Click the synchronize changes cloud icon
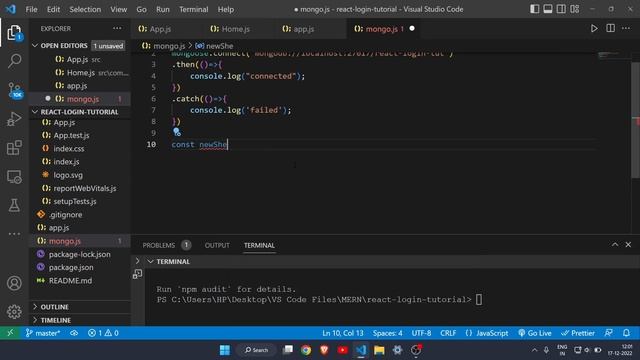640x360 pixels. [x=74, y=333]
